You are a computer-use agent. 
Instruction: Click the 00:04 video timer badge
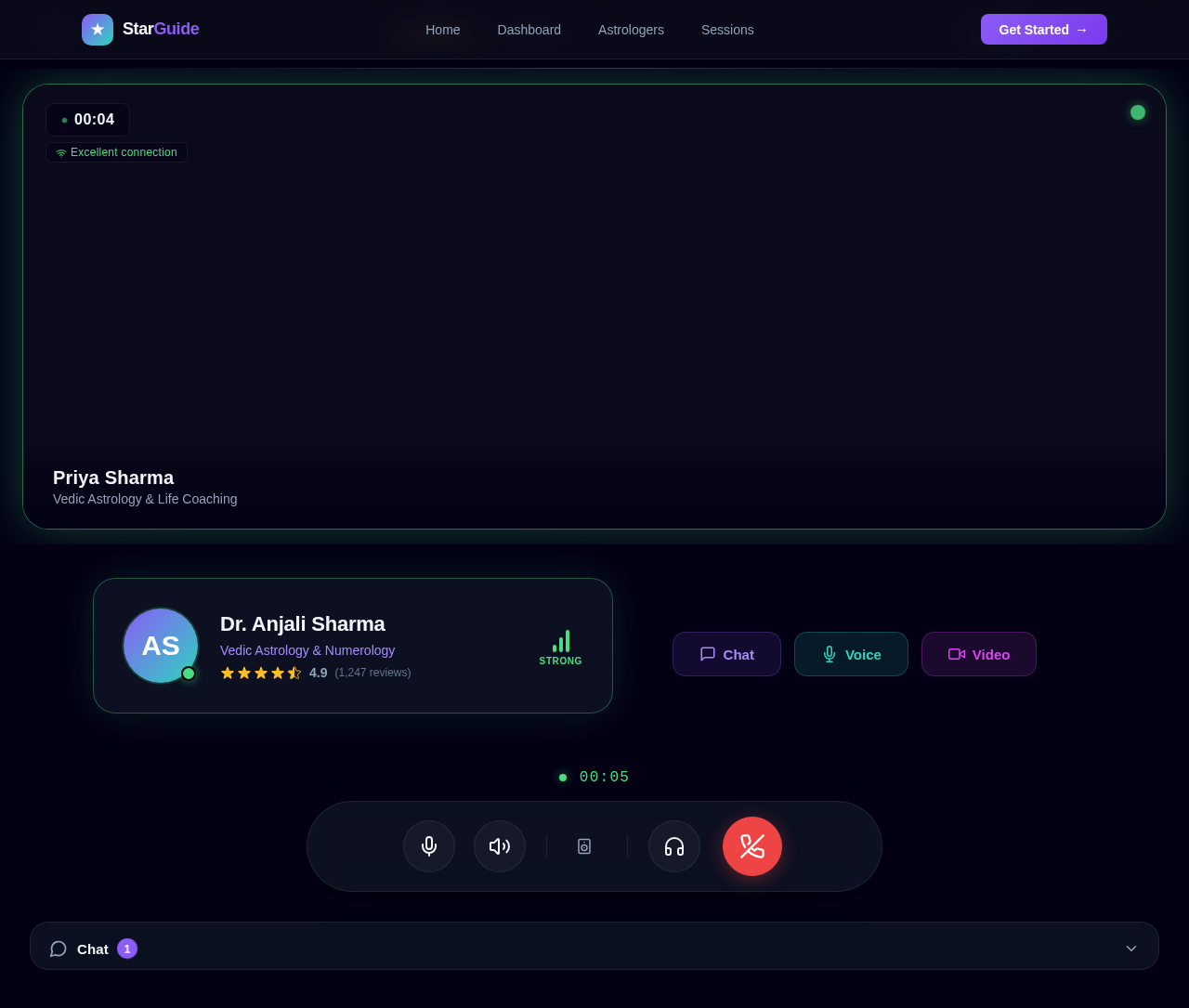(x=87, y=120)
